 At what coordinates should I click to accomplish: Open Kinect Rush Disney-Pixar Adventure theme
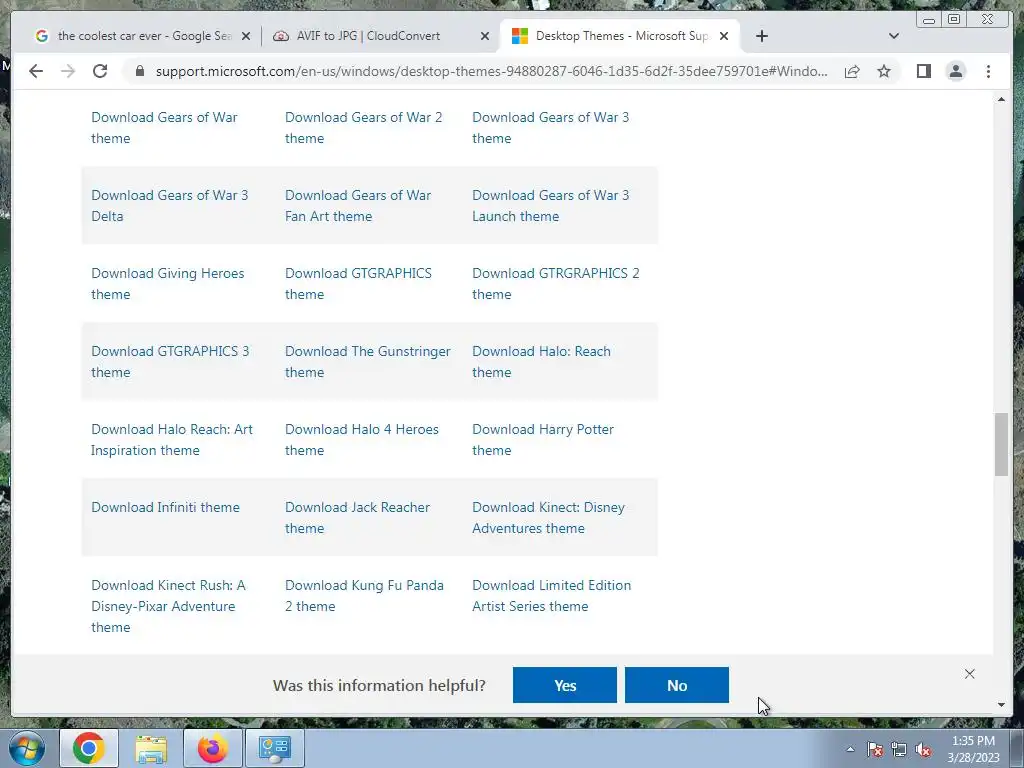(168, 606)
